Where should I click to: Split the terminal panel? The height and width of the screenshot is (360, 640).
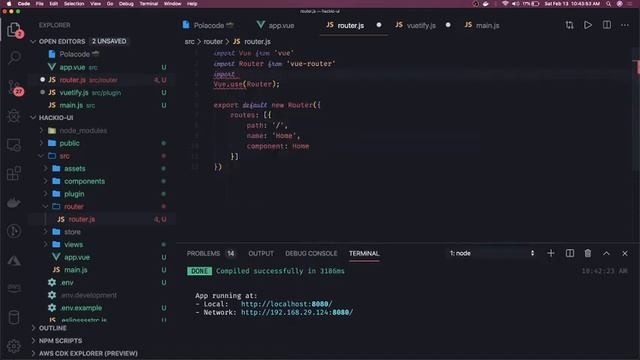[569, 253]
